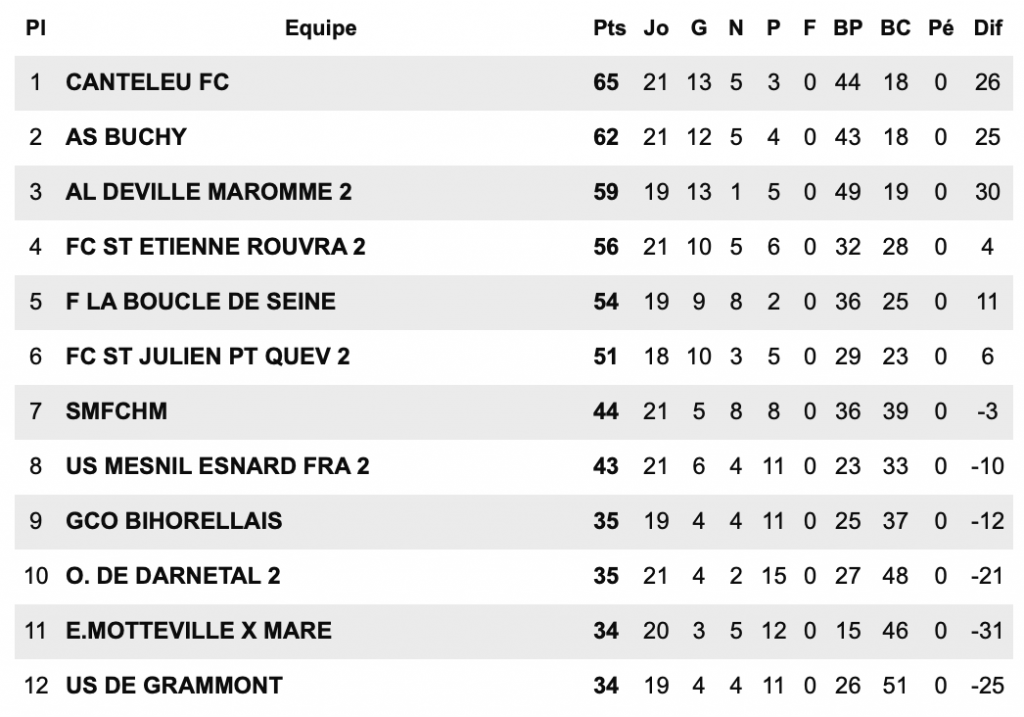Click the BP column header
This screenshot has width=1024, height=717.
coord(848,28)
